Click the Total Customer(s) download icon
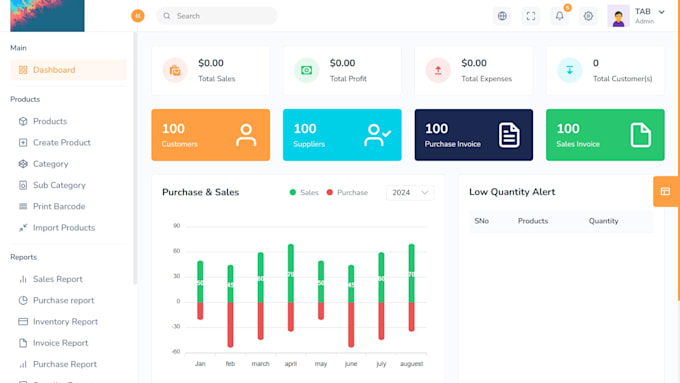680x383 pixels. tap(569, 70)
